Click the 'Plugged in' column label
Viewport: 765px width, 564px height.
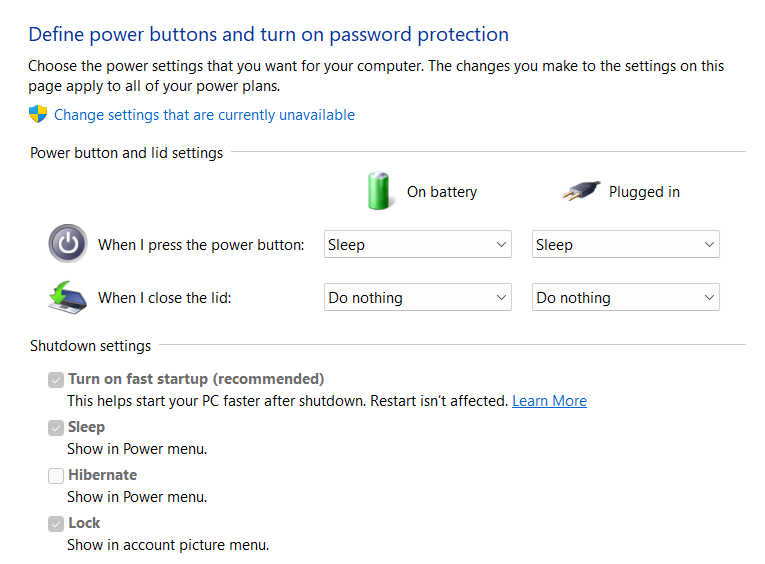click(644, 192)
